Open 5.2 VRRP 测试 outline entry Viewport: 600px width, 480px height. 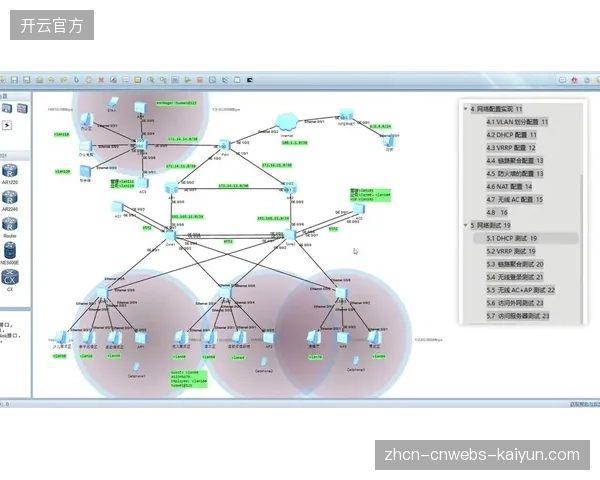[x=511, y=251]
